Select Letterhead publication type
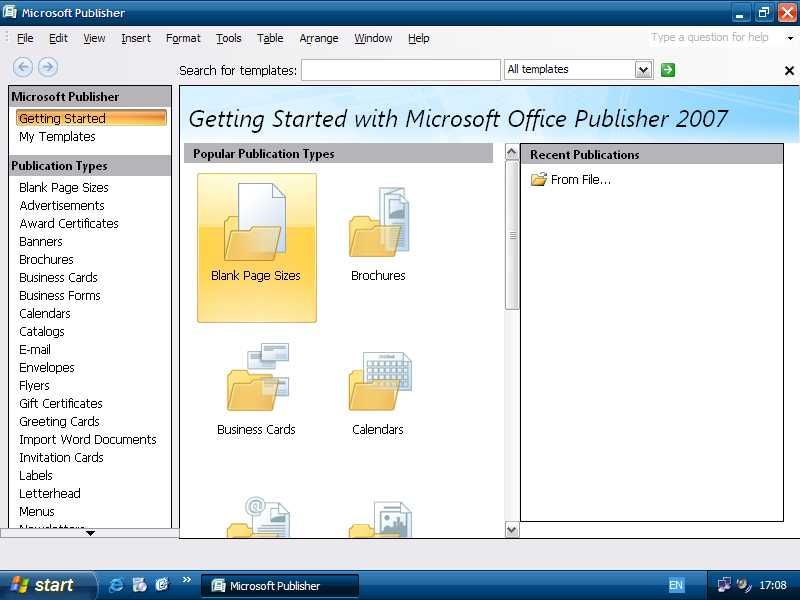Screen dimensions: 800x600 [50, 494]
